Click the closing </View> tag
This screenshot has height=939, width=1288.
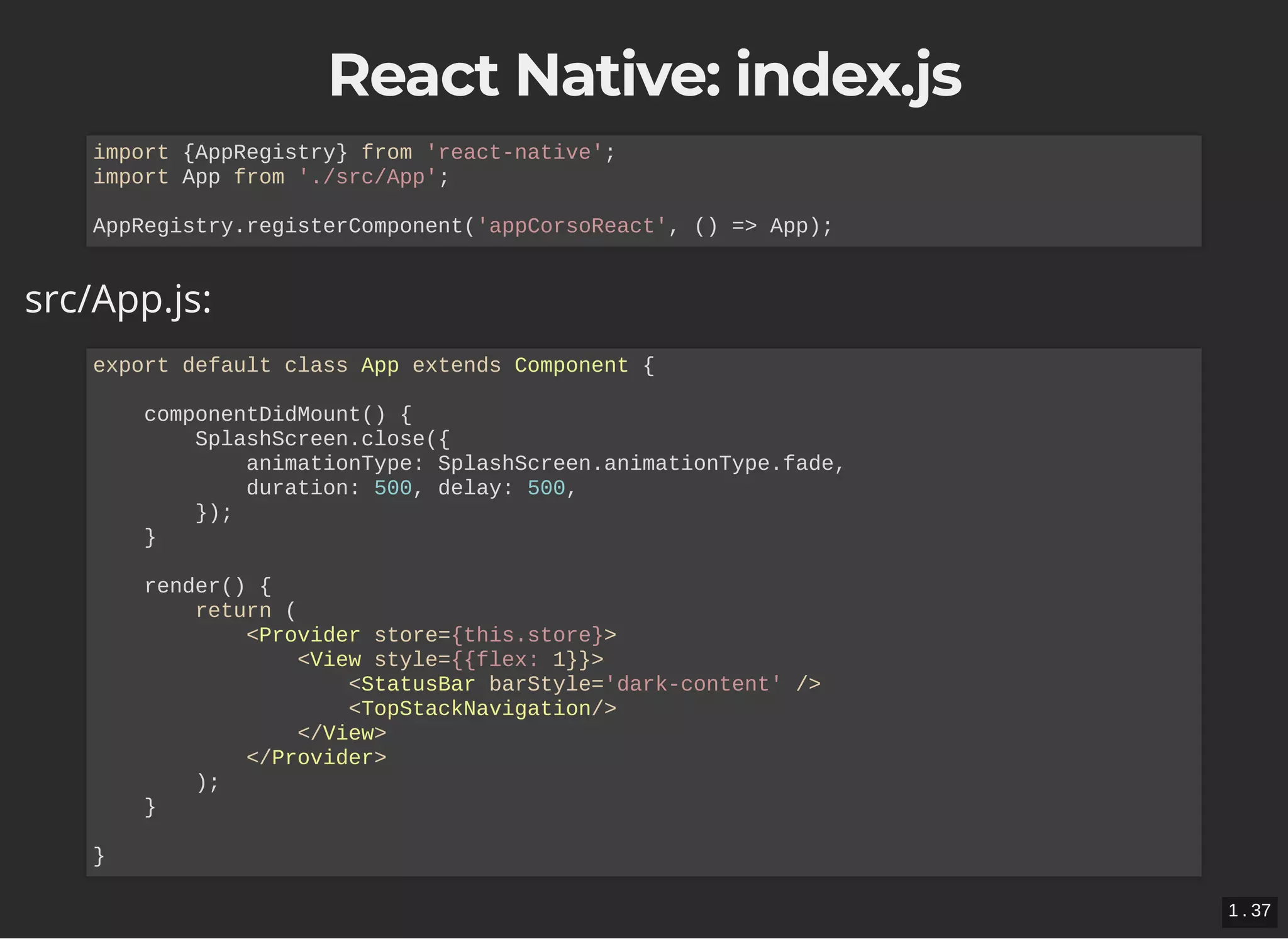pos(342,734)
